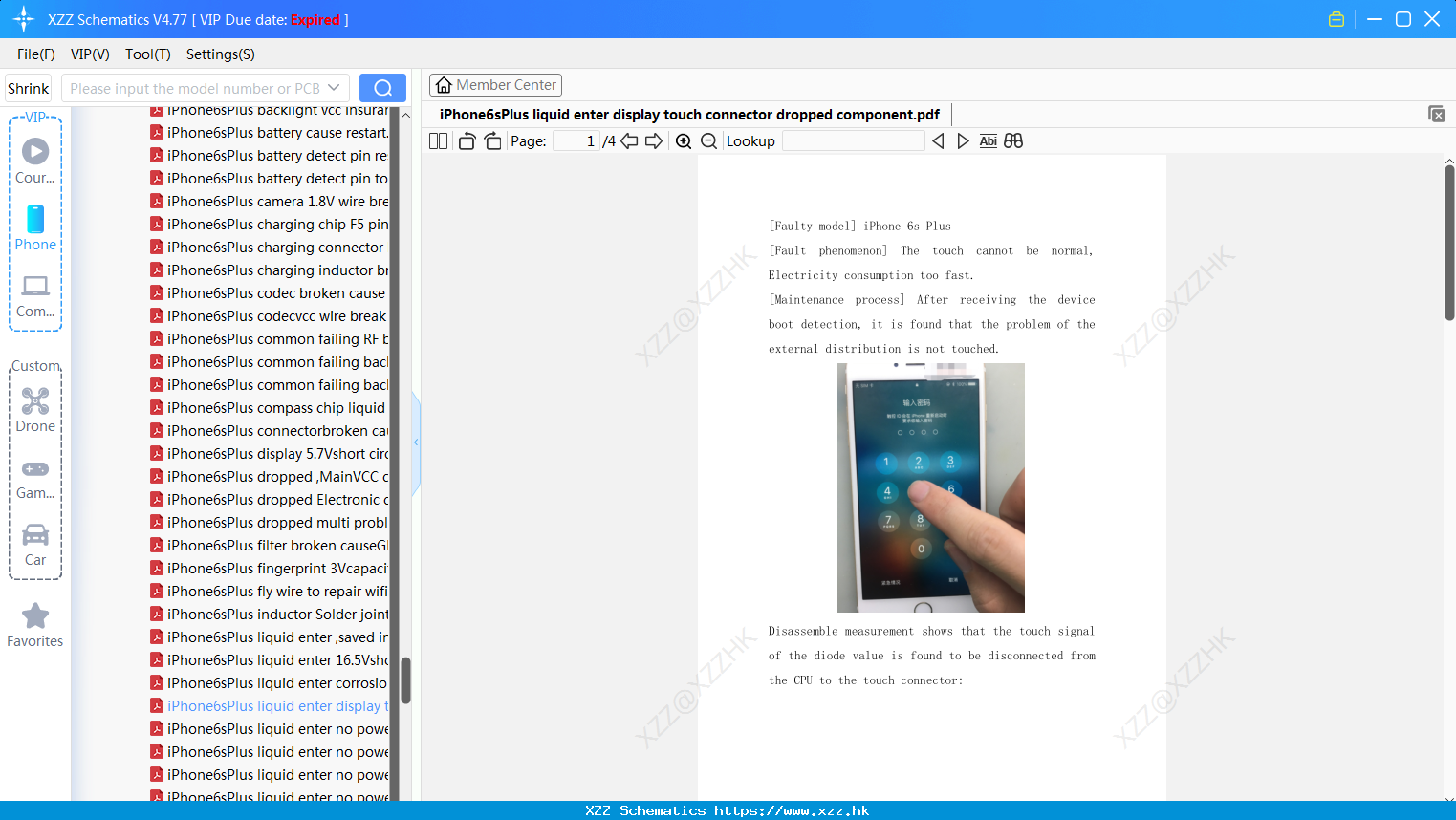Click the phone photo in the PDF
This screenshot has width=1456, height=820.
coord(931,487)
